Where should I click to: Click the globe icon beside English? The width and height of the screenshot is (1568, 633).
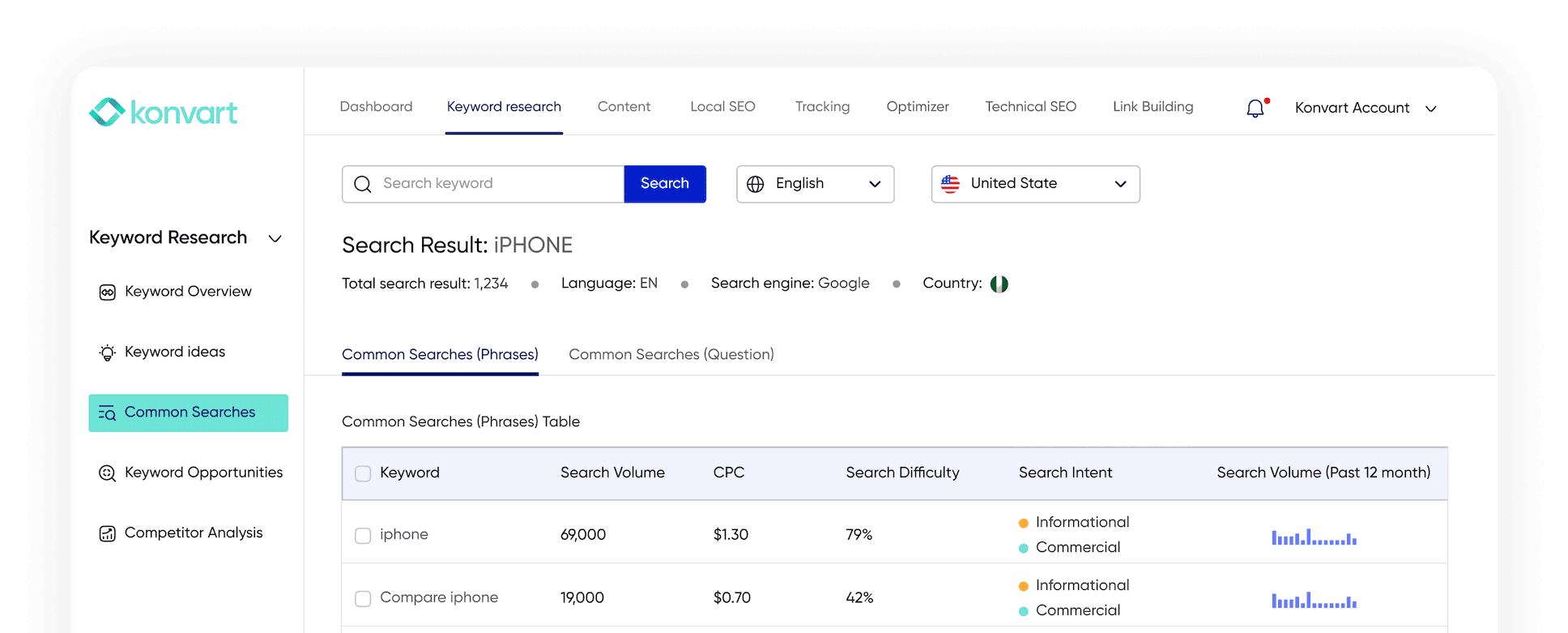[756, 184]
